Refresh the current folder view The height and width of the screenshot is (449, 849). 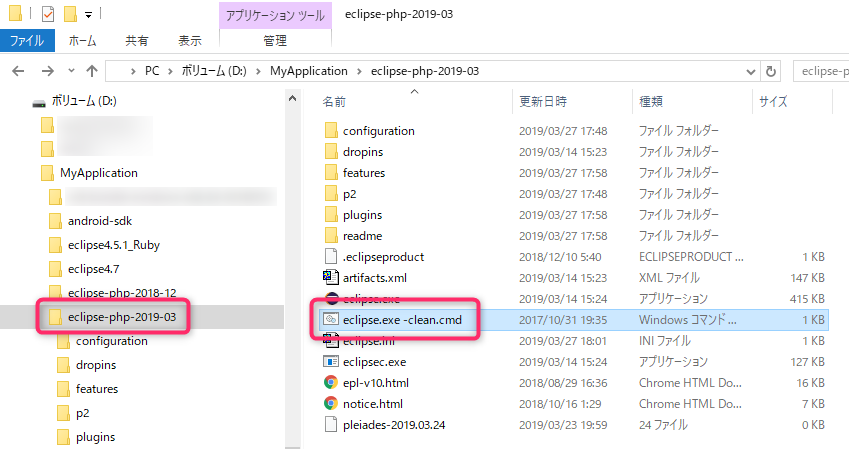tap(771, 71)
